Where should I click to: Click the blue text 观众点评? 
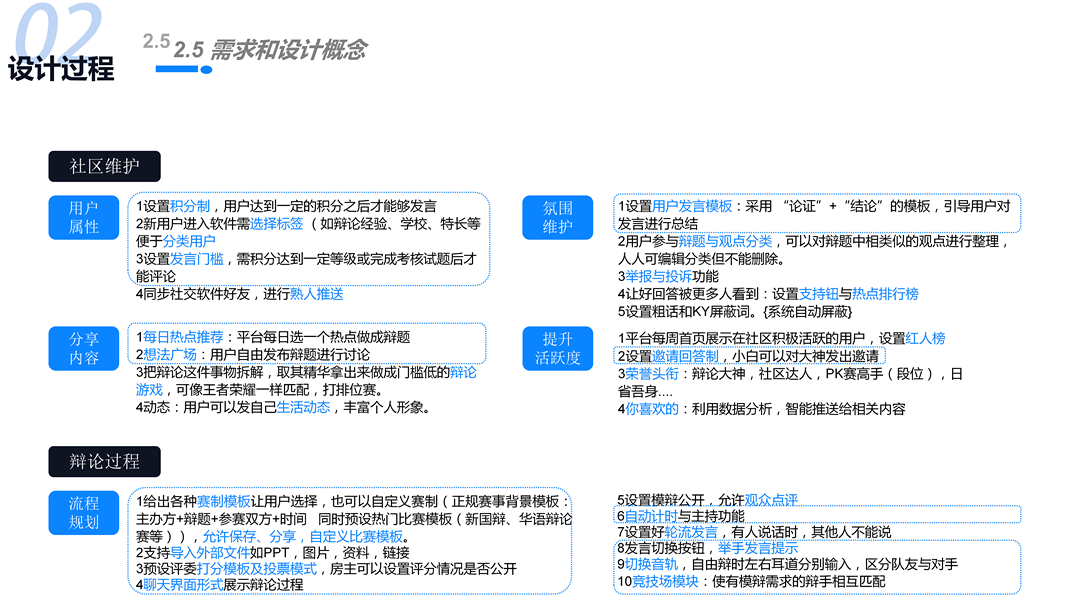pos(771,501)
